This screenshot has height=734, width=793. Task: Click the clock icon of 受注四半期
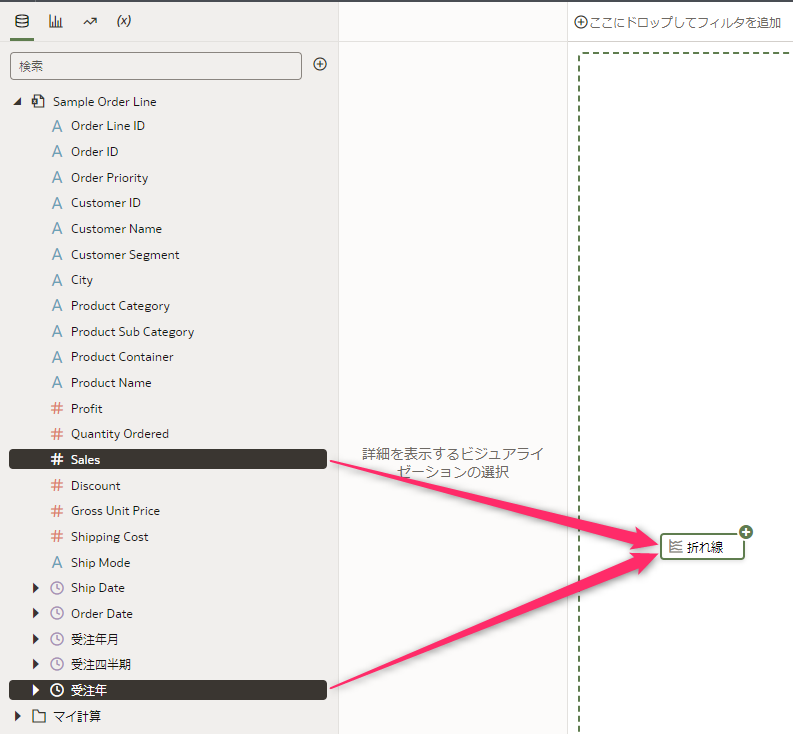tap(57, 664)
